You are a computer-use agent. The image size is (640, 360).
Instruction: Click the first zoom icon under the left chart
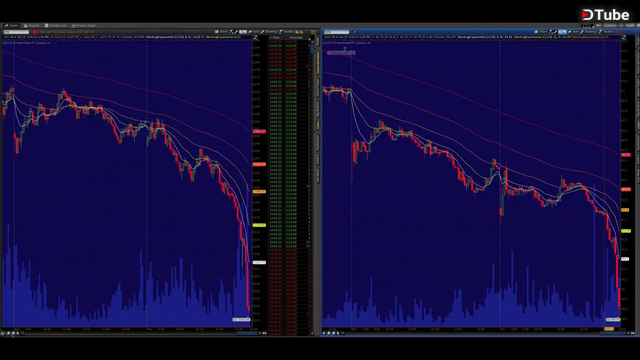coord(8,333)
